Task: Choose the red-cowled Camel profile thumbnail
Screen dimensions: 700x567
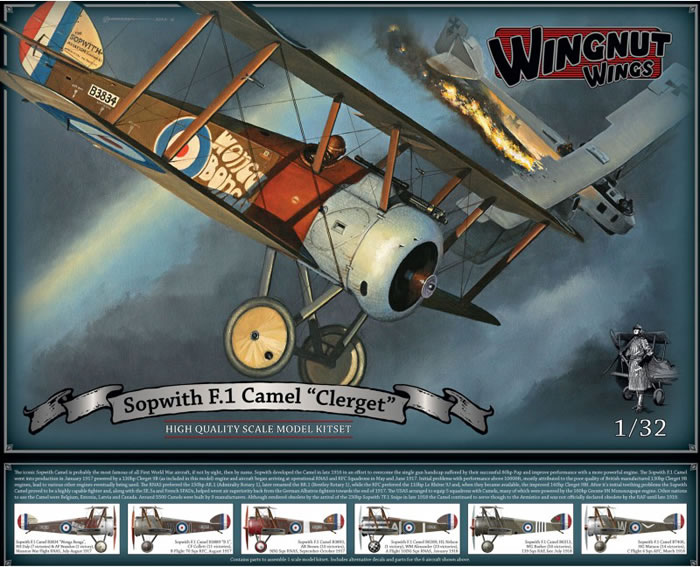Action: [294, 529]
